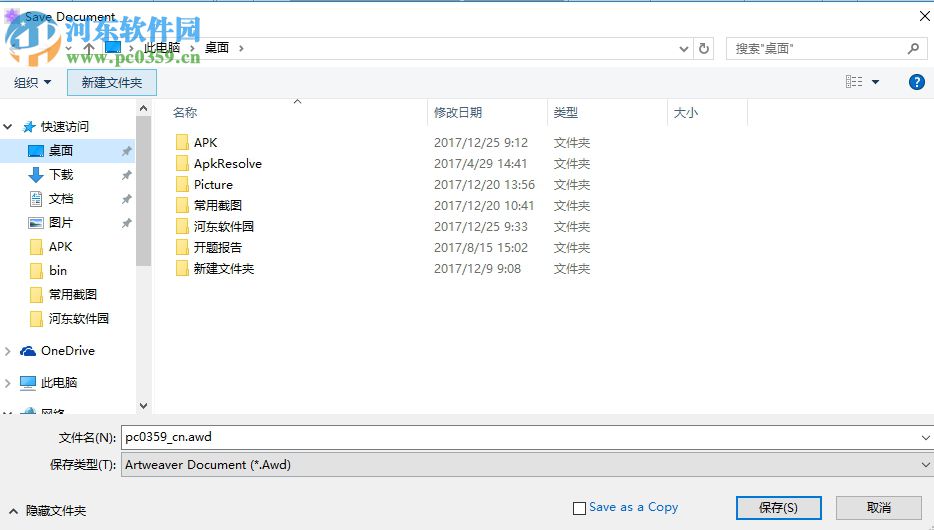
Task: Sort by 类型 column header
Action: click(565, 113)
